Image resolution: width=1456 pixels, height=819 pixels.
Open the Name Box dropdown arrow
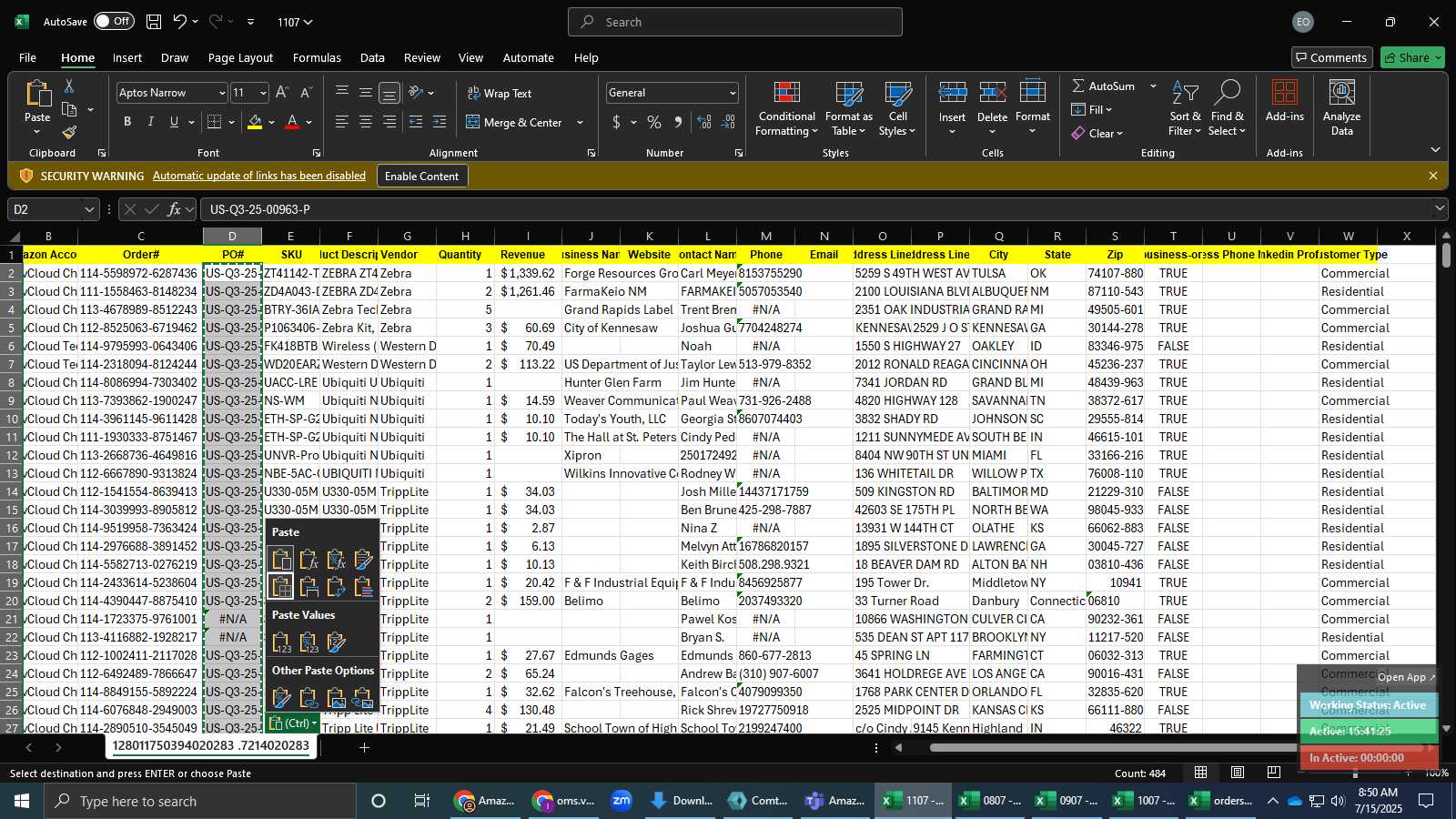(x=89, y=209)
